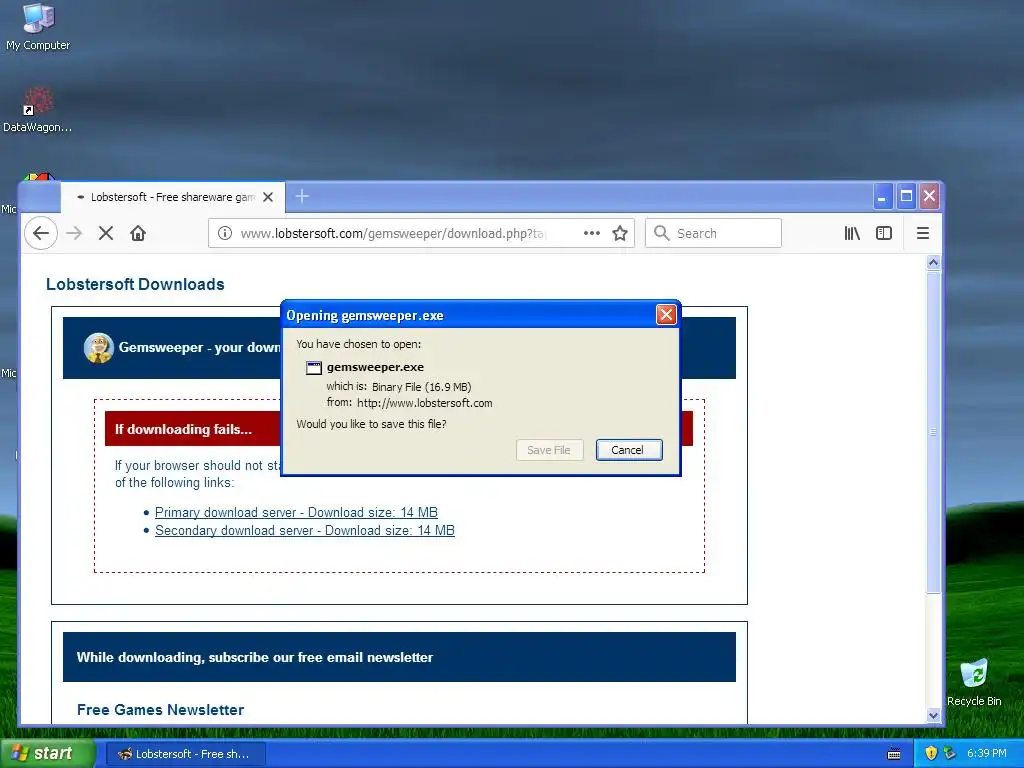1024x768 pixels.
Task: Click the DataWagon desktop shortcut
Action: click(37, 110)
